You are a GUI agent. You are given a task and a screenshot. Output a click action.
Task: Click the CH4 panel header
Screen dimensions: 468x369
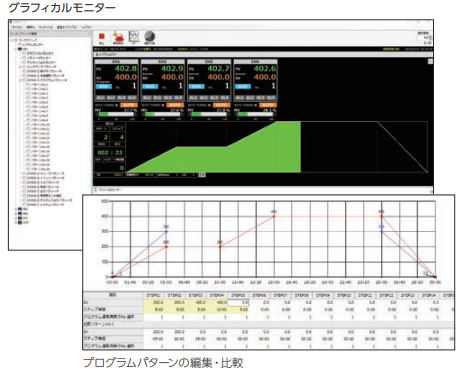(x=255, y=62)
